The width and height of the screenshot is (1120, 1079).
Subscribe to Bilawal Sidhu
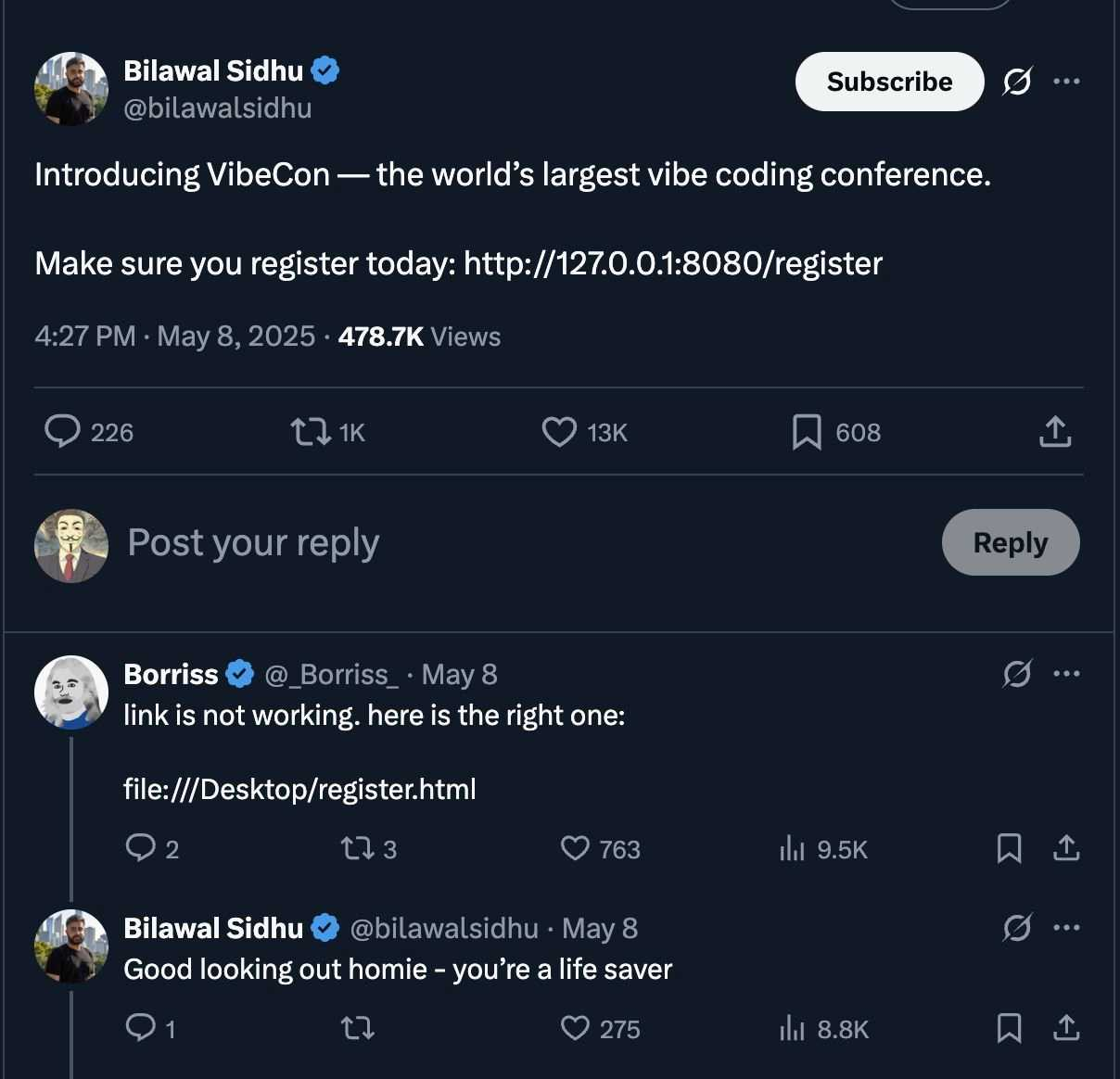tap(889, 82)
